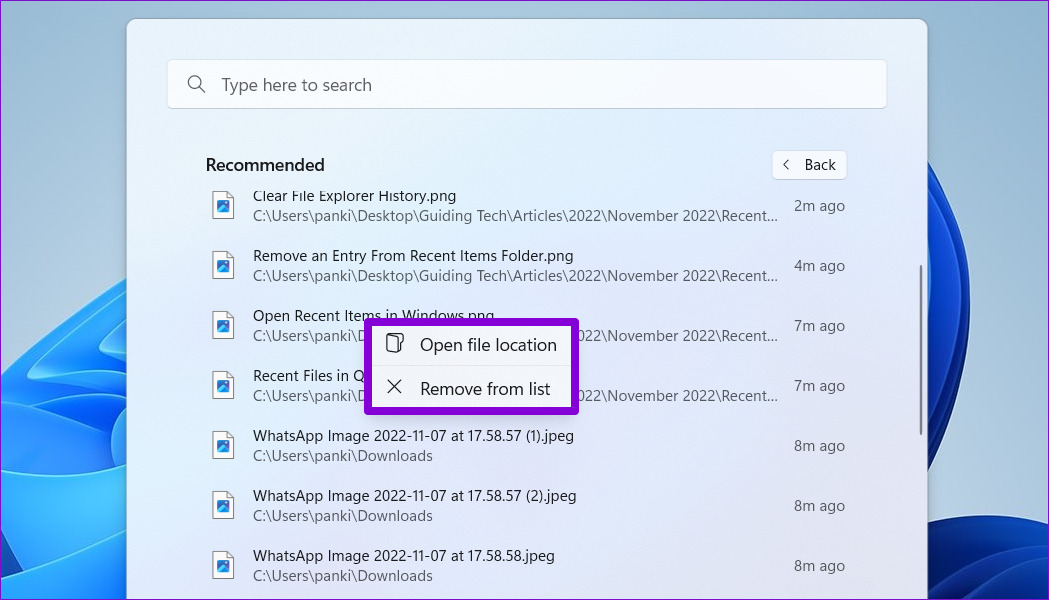The width and height of the screenshot is (1049, 600).
Task: Click the image file icon for Clear File Explorer History.png
Action: click(x=222, y=205)
